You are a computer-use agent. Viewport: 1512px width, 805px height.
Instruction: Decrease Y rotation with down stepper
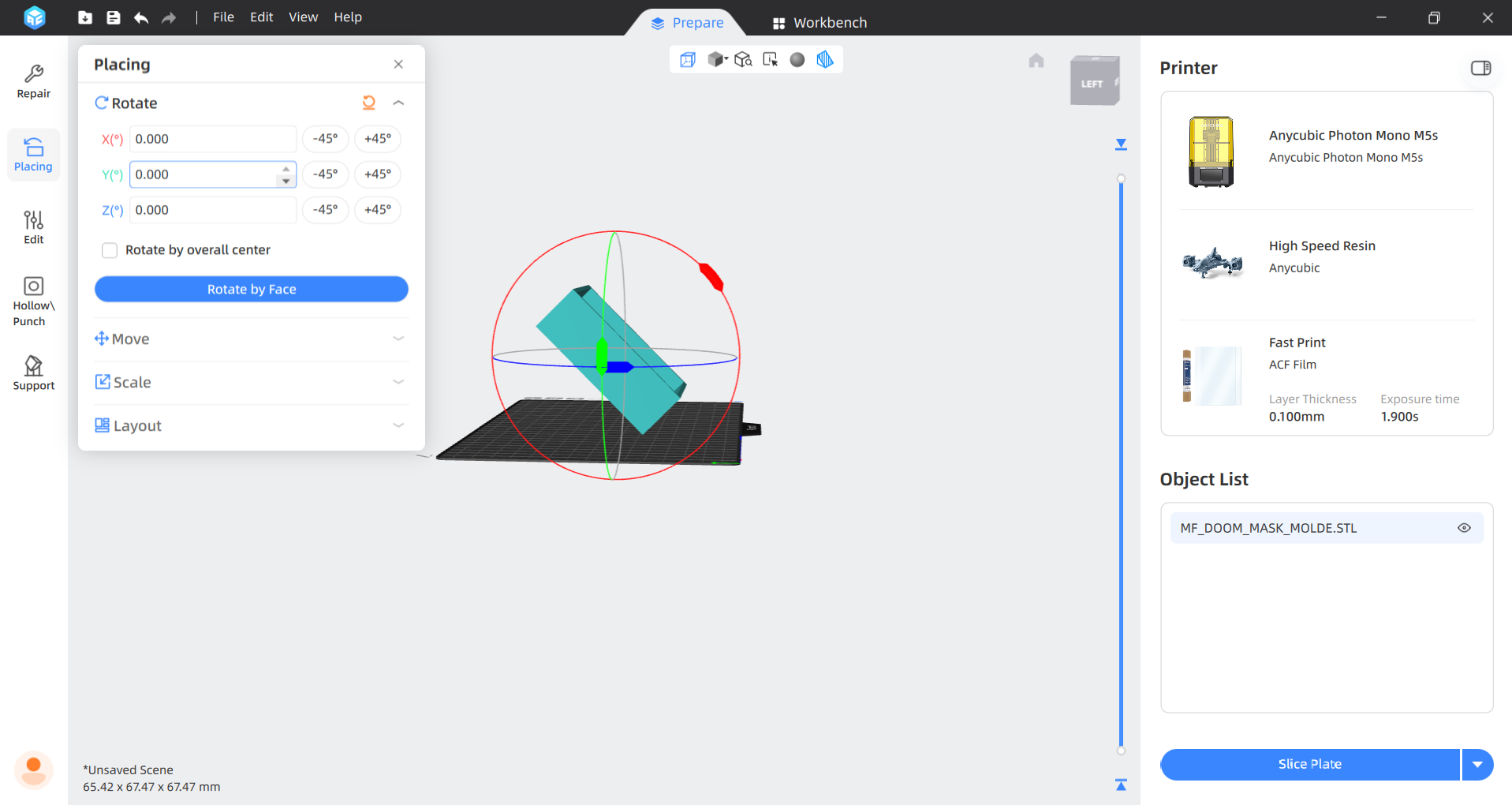click(286, 181)
